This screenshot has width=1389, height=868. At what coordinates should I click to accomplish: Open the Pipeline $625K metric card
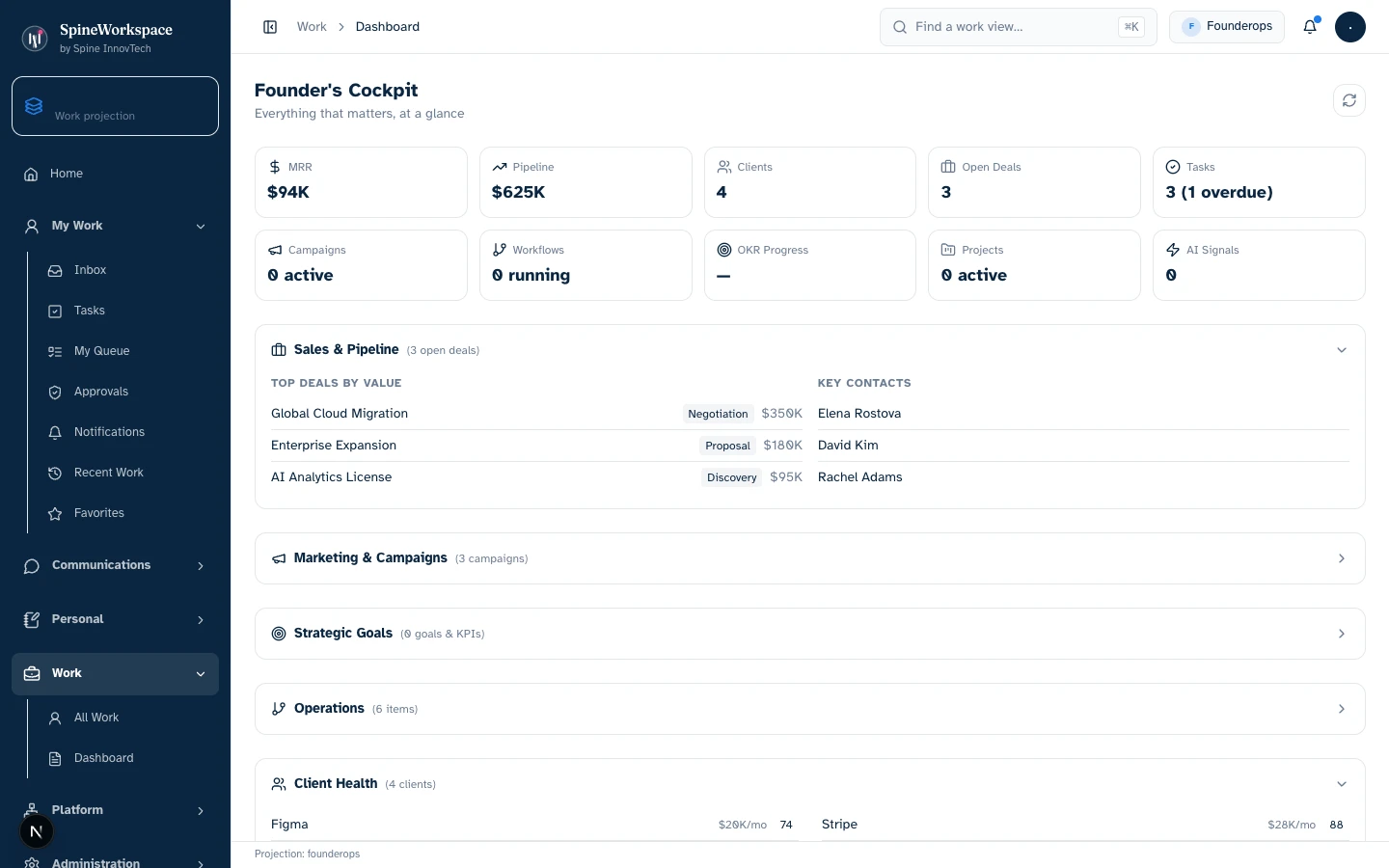point(586,182)
